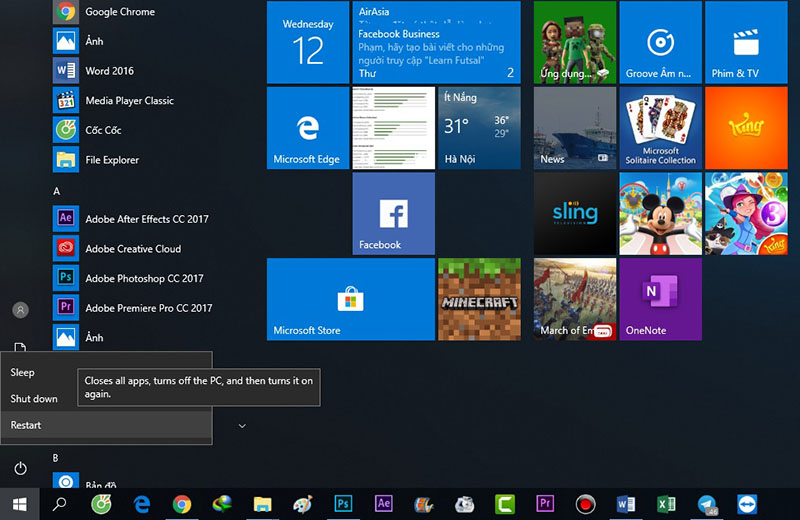The height and width of the screenshot is (520, 800).
Task: Open the Phim & TV tile
Action: 746,42
